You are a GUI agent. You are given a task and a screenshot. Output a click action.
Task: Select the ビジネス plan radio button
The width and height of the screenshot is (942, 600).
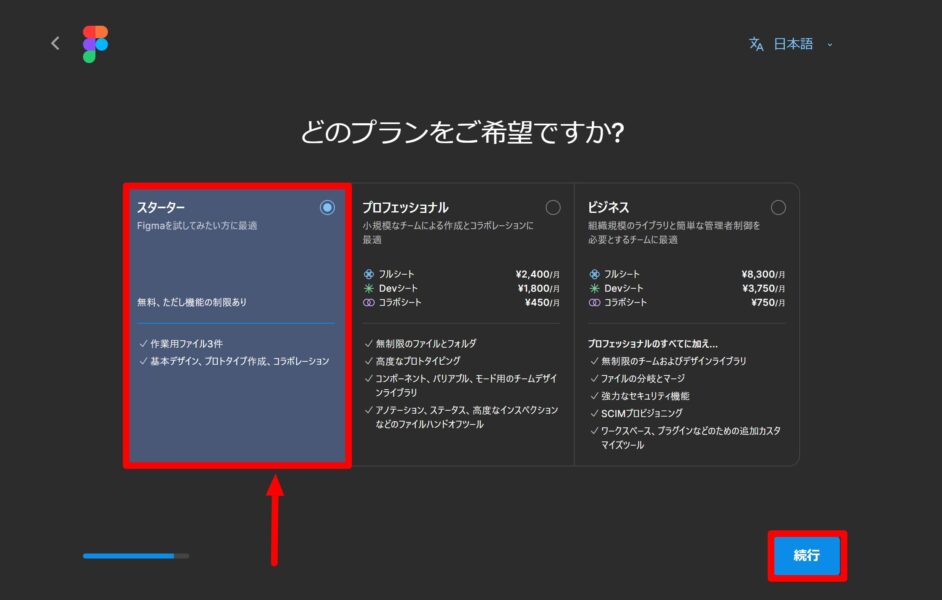click(x=778, y=208)
